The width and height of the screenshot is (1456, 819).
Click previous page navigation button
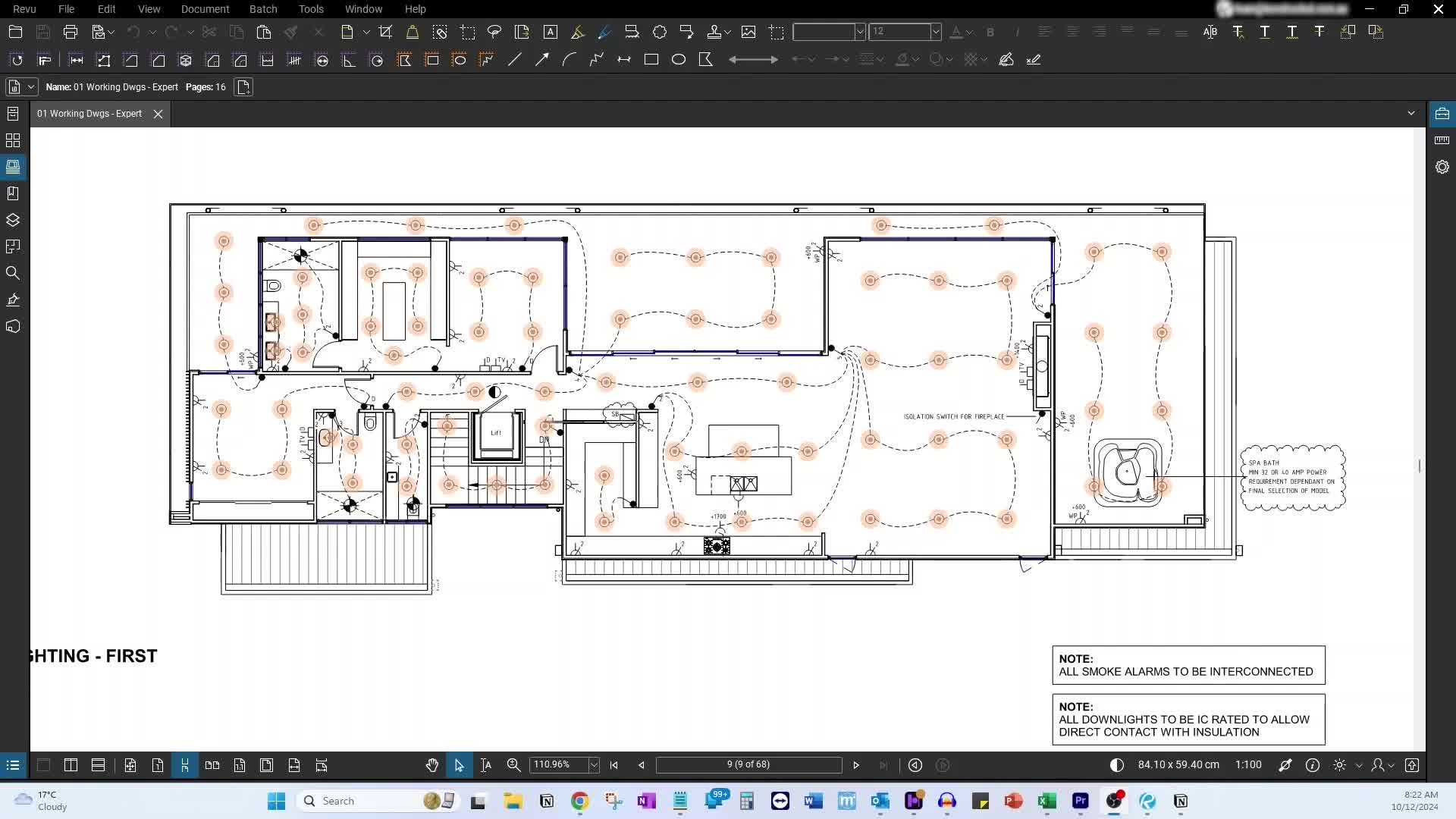[x=641, y=765]
